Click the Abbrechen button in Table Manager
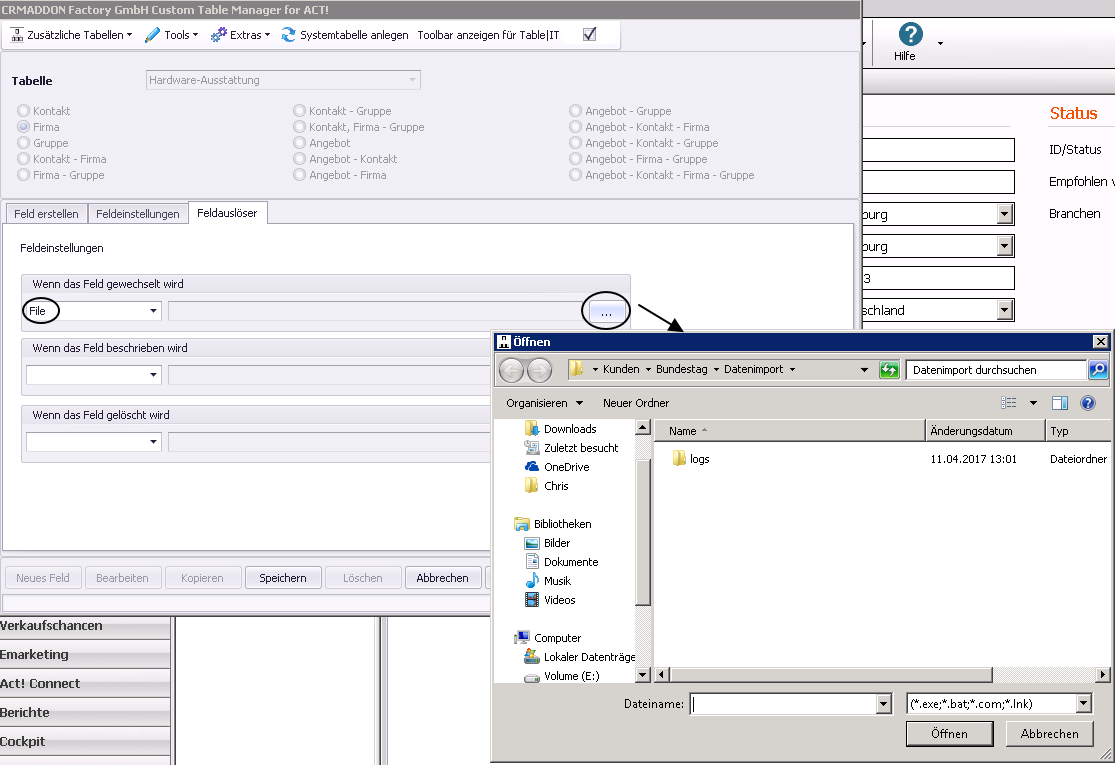Screen dimensions: 1115x765 coord(442,578)
